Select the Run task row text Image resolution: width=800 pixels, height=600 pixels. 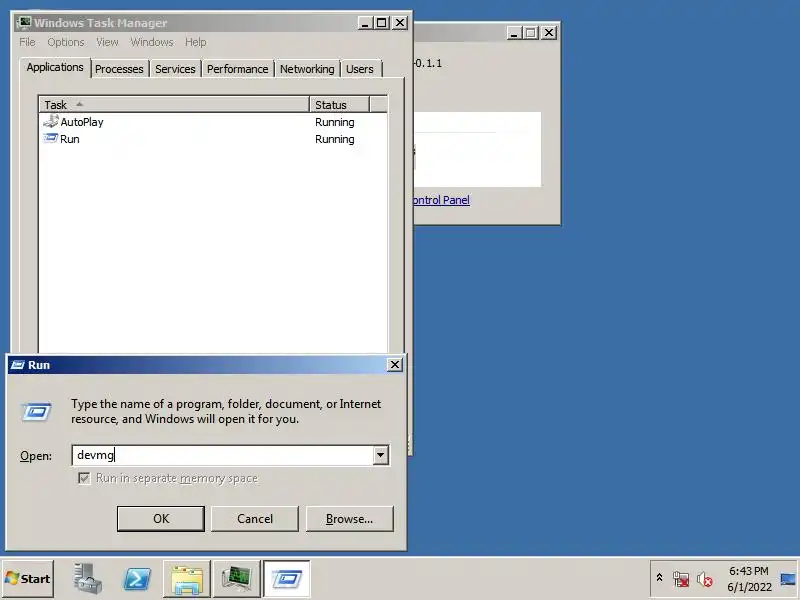pyautogui.click(x=70, y=139)
